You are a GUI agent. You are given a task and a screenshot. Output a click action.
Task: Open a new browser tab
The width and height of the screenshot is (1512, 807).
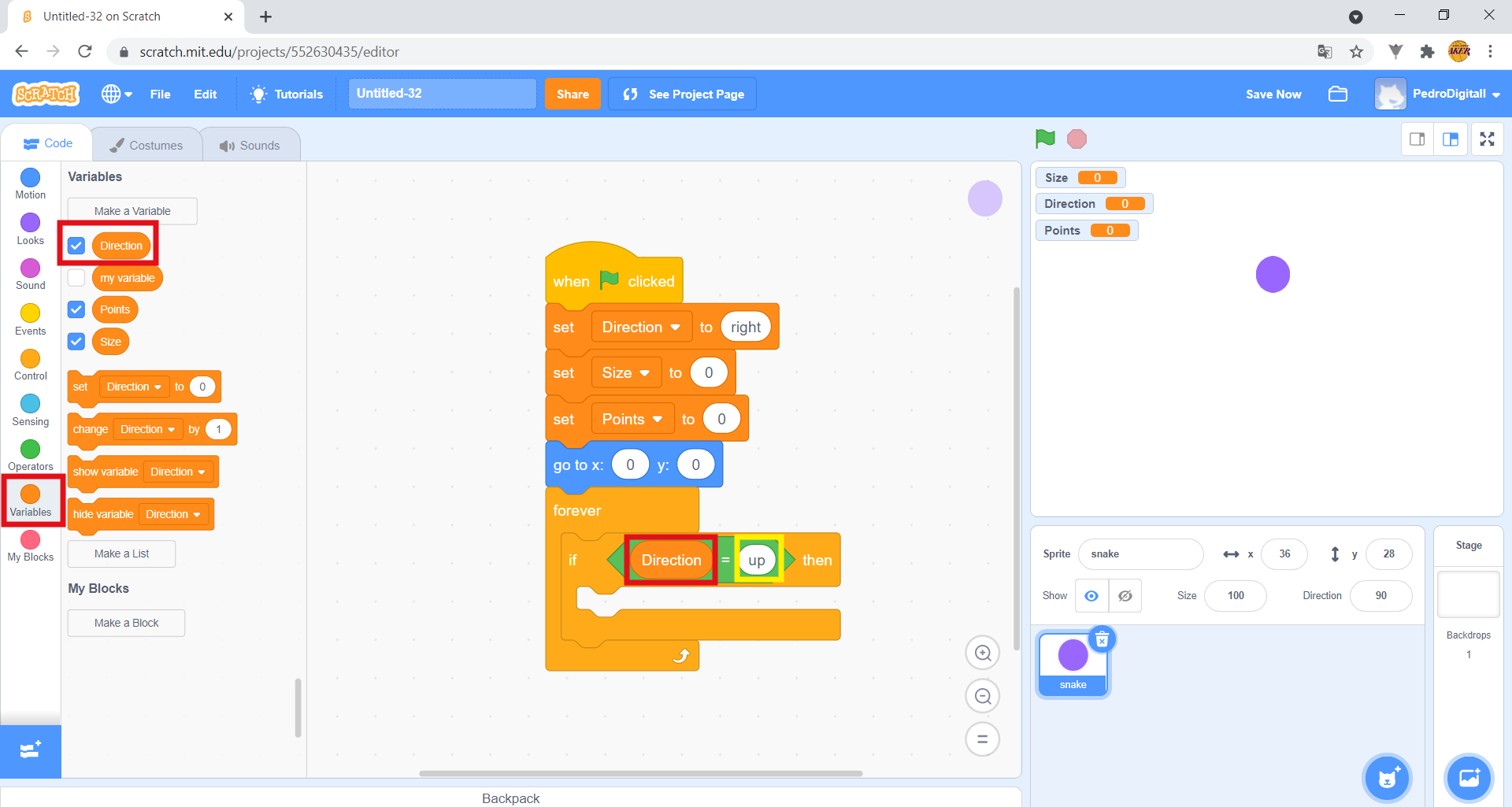266,17
